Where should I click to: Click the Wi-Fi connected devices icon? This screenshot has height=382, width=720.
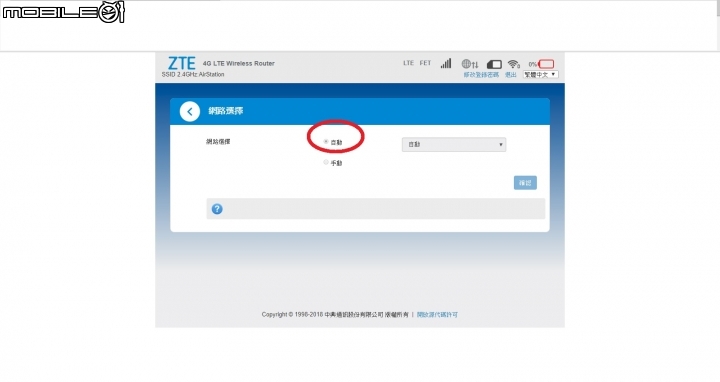[x=514, y=64]
